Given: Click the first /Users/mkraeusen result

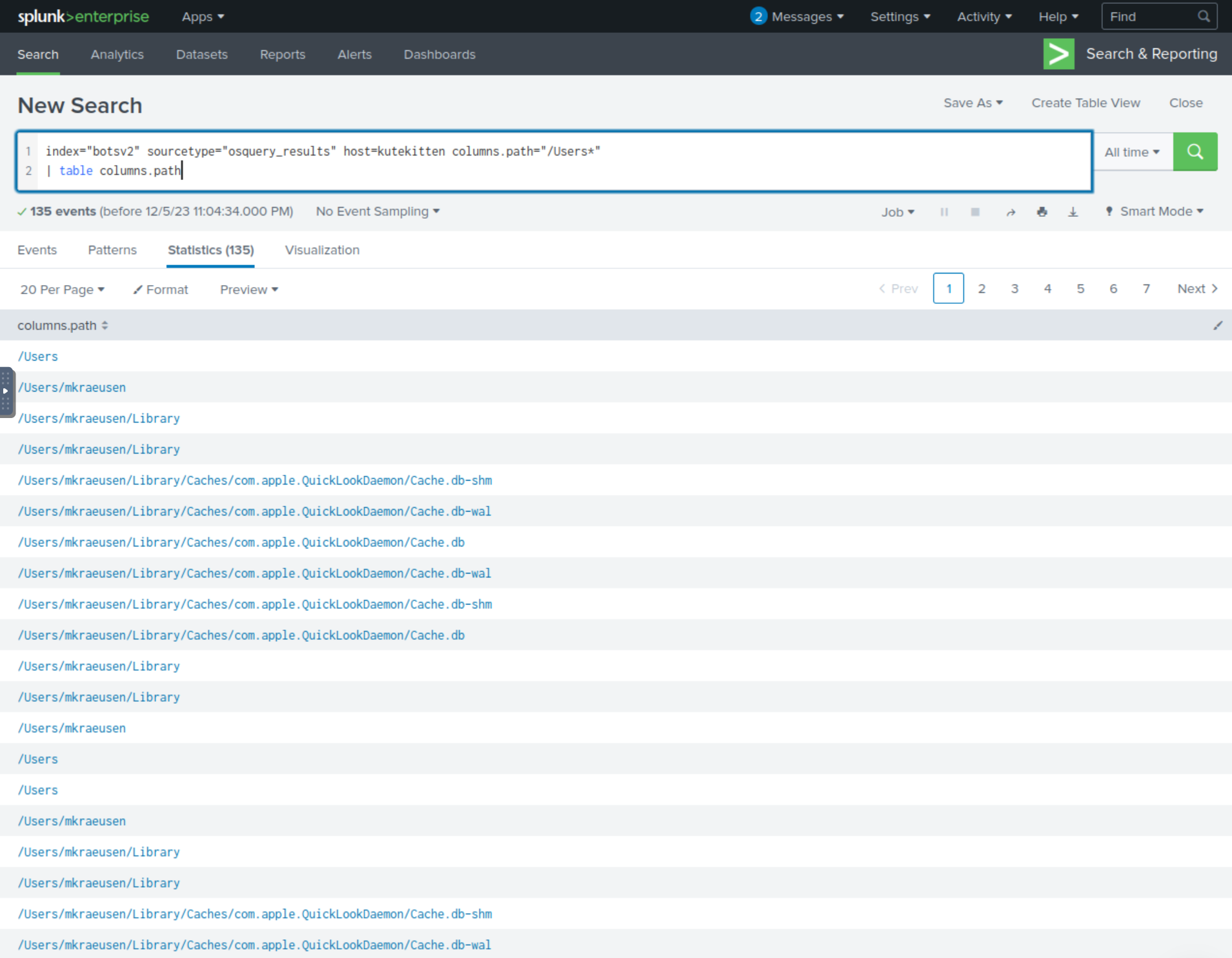Looking at the screenshot, I should 72,387.
